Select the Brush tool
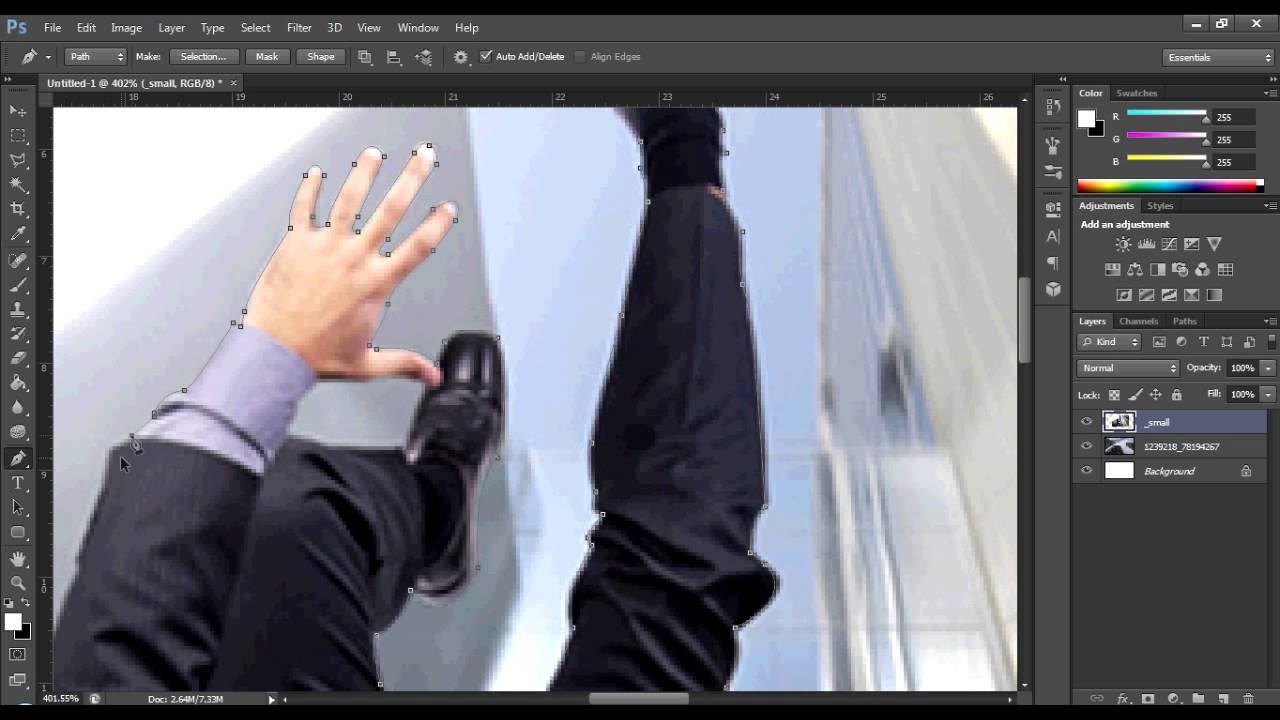This screenshot has height=720, width=1280. 18,284
